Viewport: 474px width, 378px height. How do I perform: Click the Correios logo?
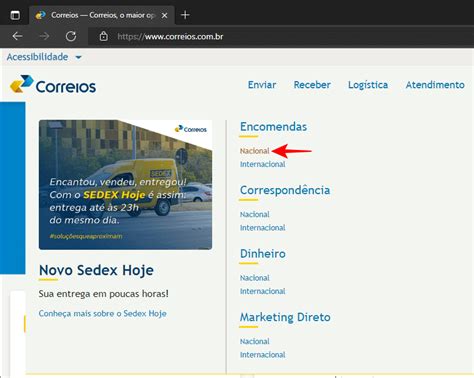click(x=53, y=84)
